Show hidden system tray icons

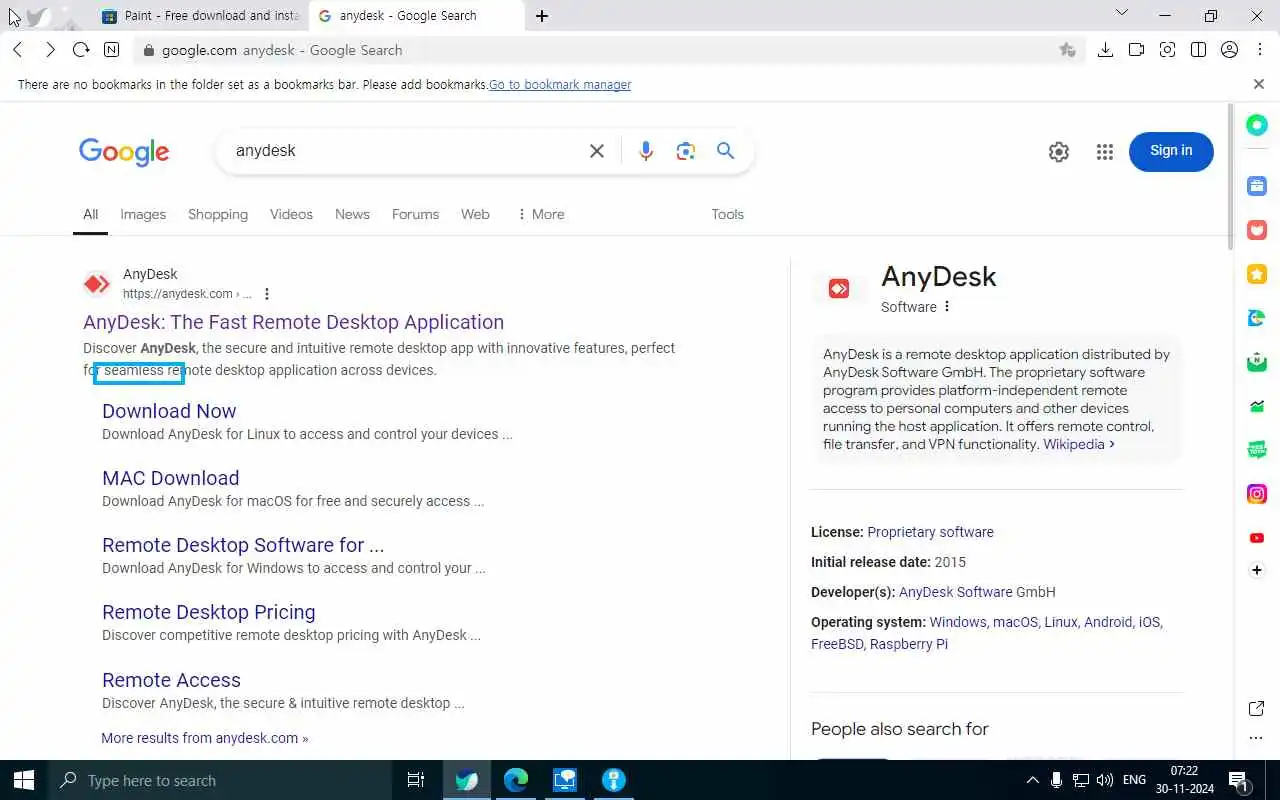coord(1032,780)
